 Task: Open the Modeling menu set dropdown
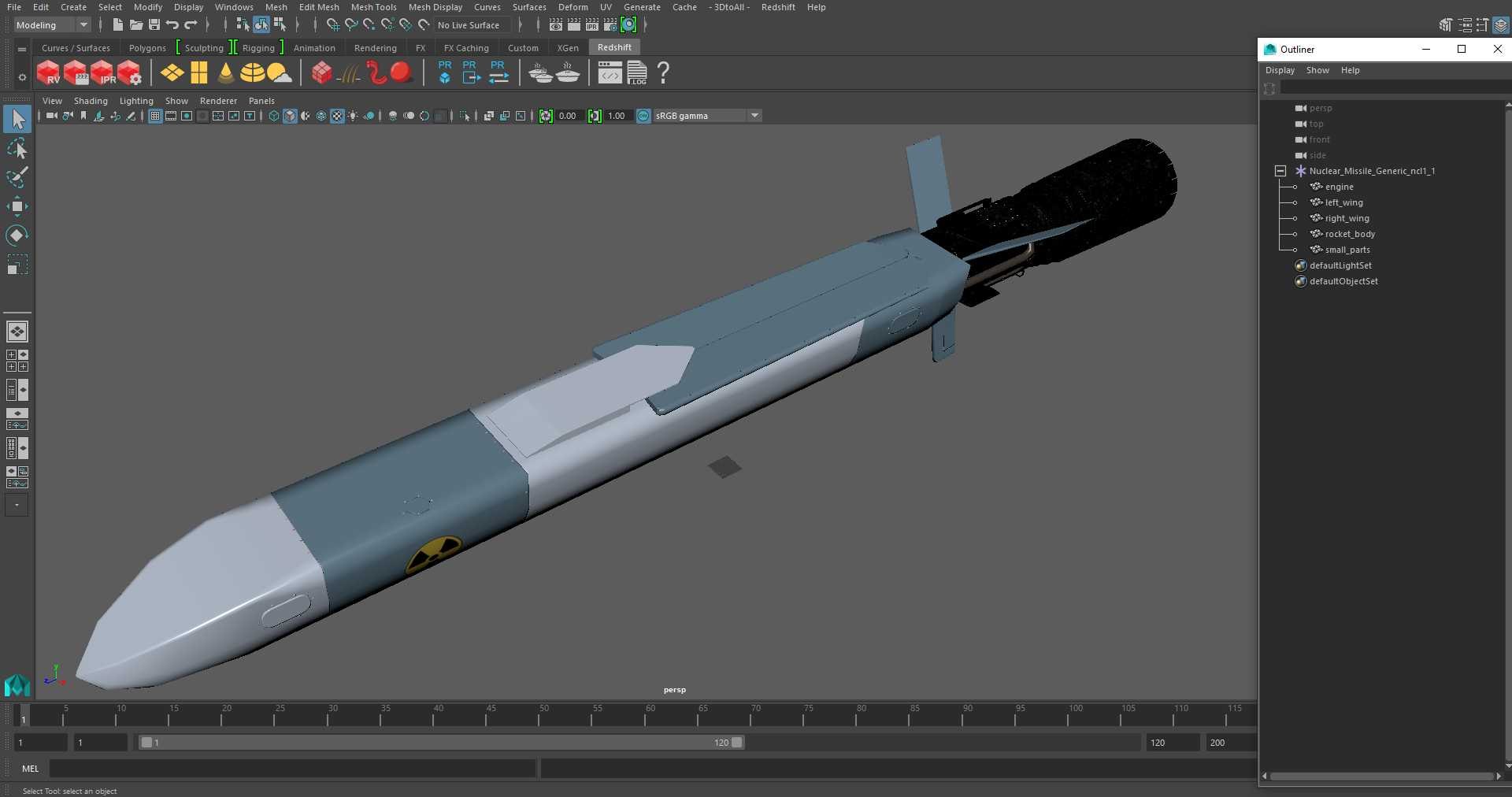click(52, 25)
